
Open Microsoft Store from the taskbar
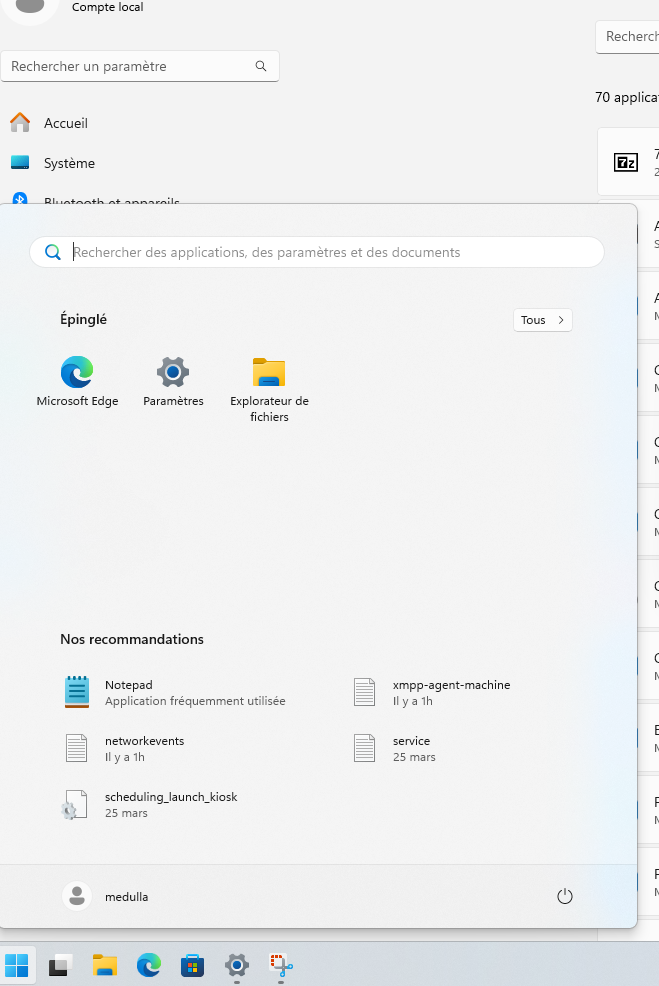(x=192, y=965)
